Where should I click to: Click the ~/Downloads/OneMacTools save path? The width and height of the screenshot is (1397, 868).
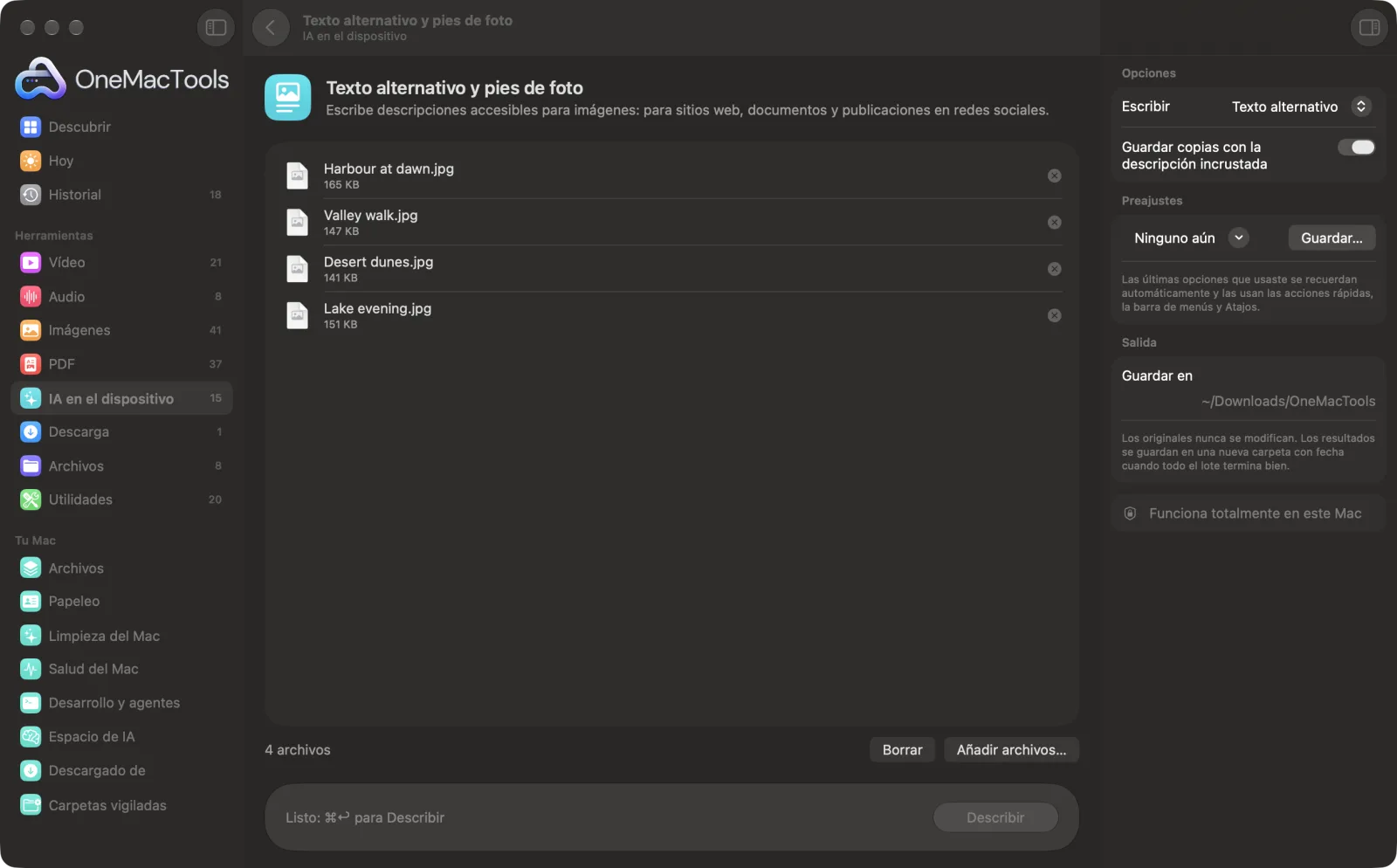pos(1288,402)
